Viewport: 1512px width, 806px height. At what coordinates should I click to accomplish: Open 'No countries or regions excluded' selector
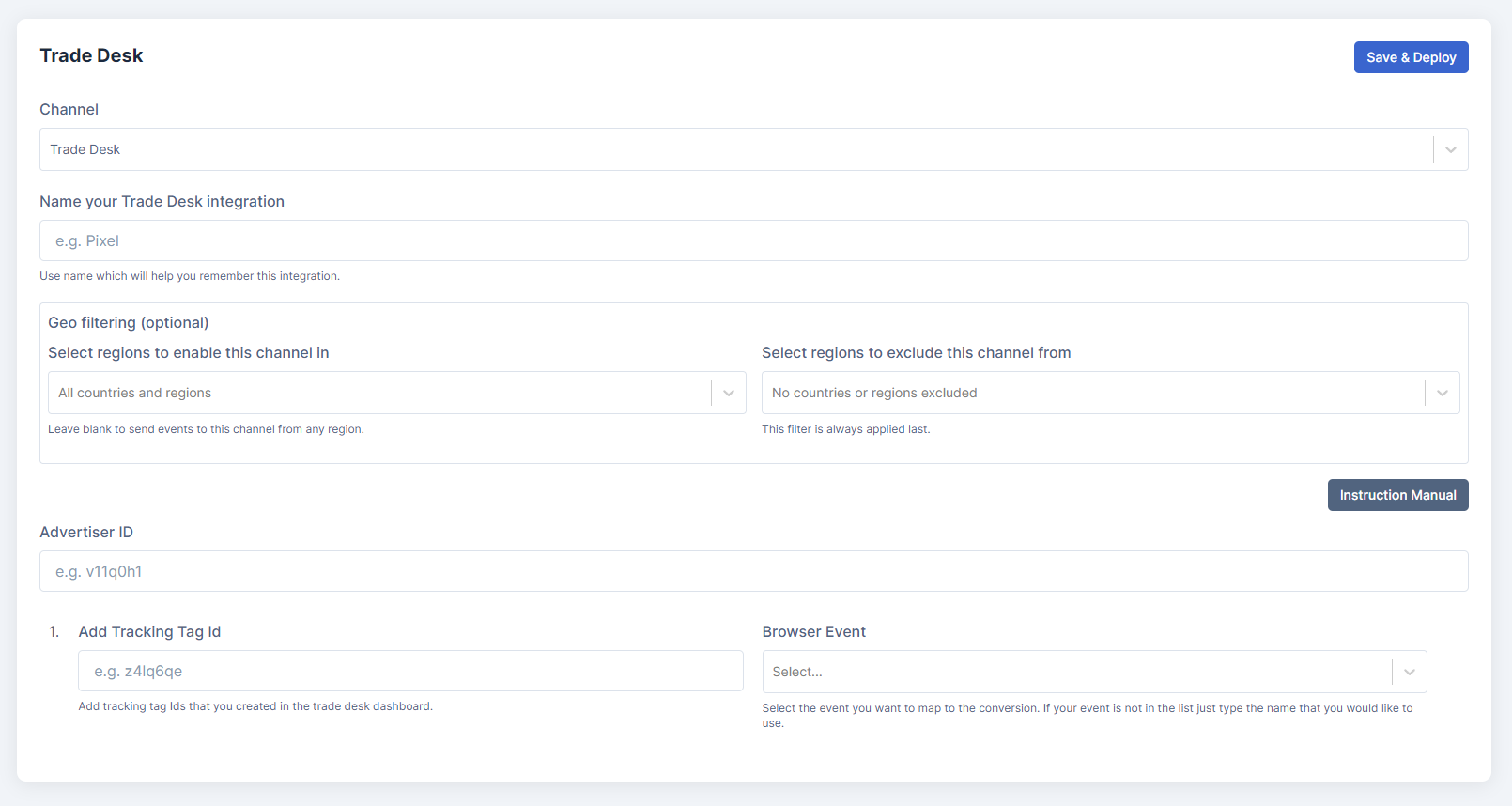[1089, 393]
